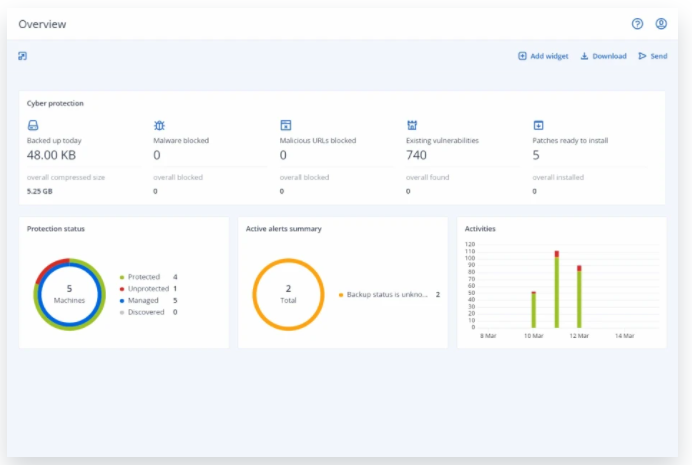
Task: Click the Malware blocked bug icon
Action: point(159,125)
